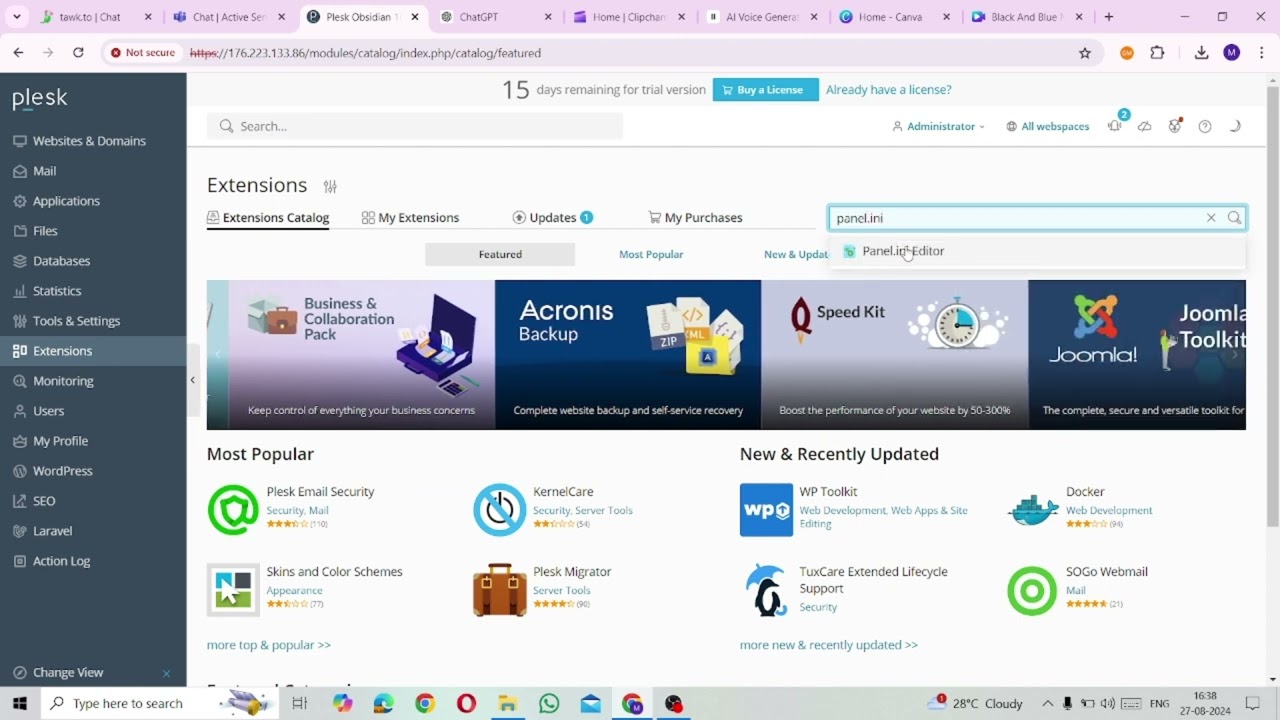Switch to the ChatGPT browser tab

496,17
